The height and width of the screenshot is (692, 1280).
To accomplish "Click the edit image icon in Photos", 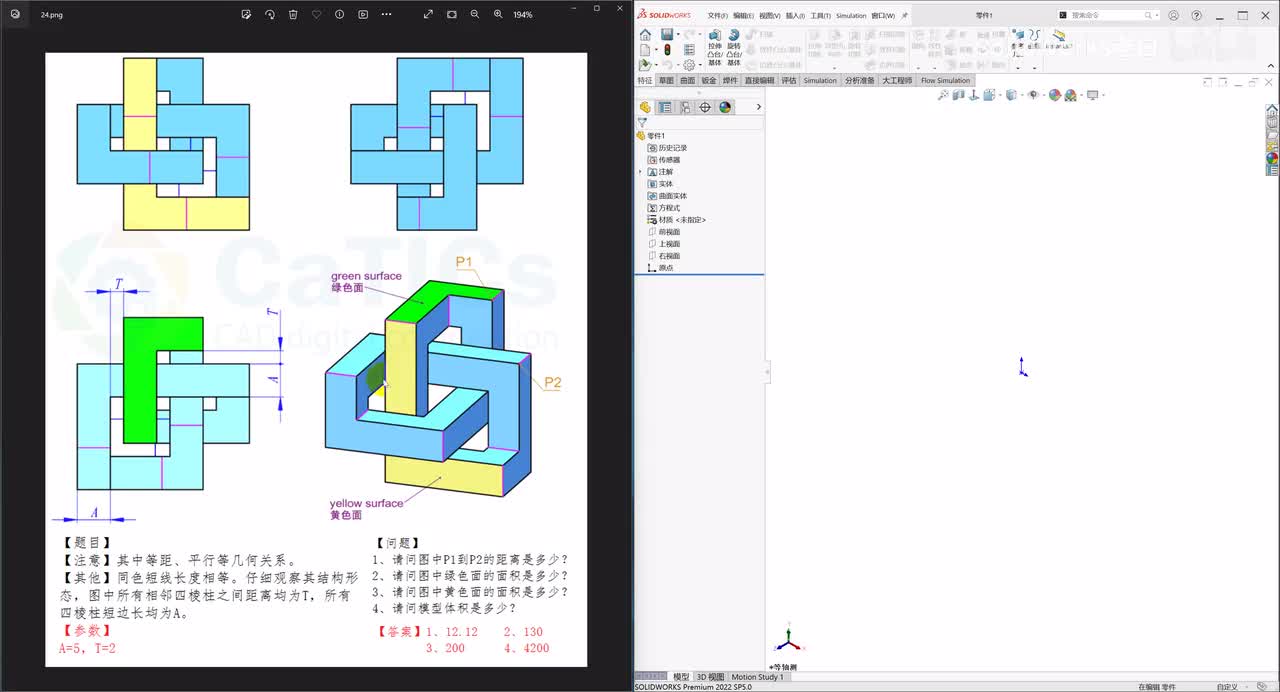I will point(247,14).
